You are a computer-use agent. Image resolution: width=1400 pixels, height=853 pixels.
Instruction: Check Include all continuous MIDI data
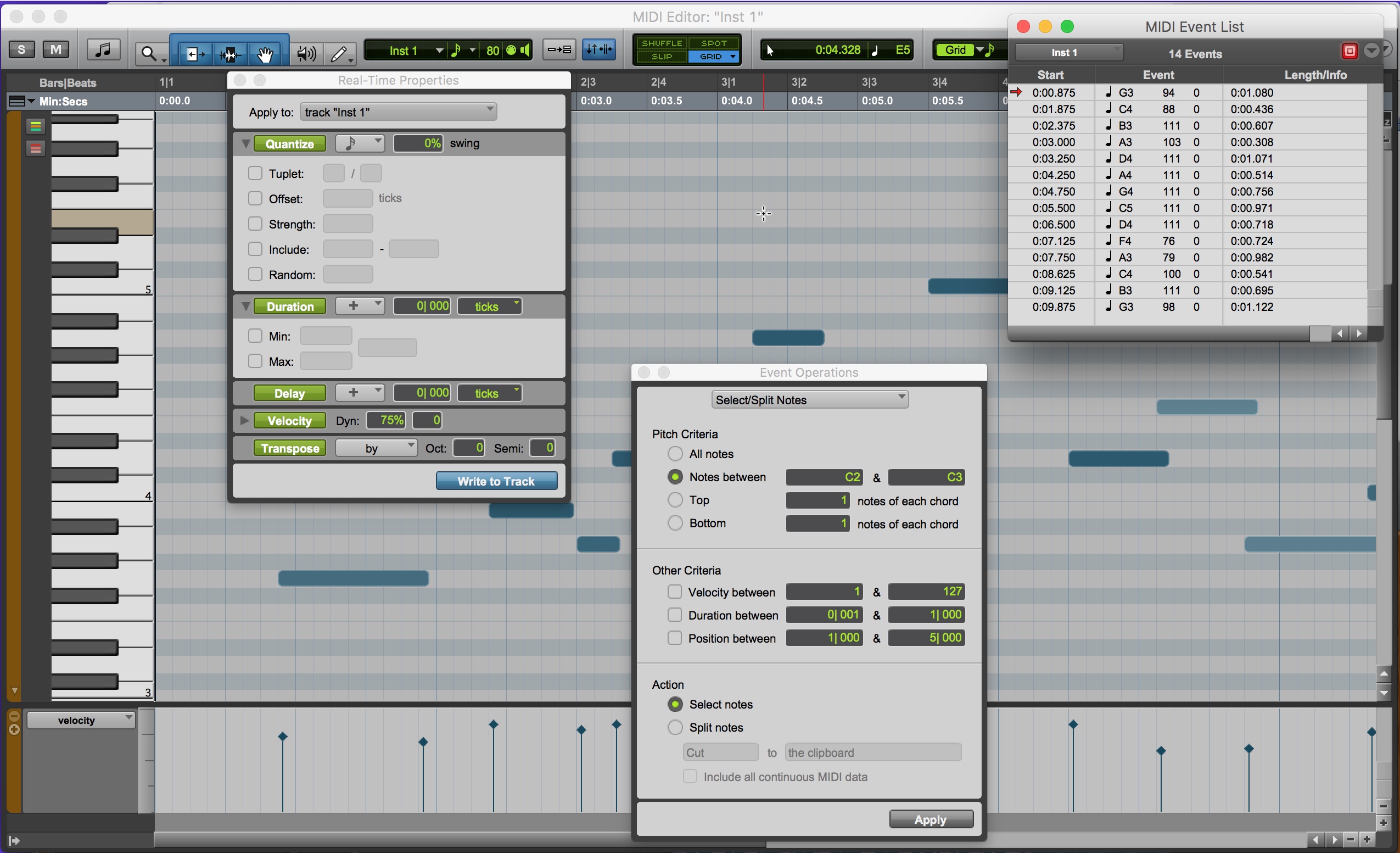690,776
